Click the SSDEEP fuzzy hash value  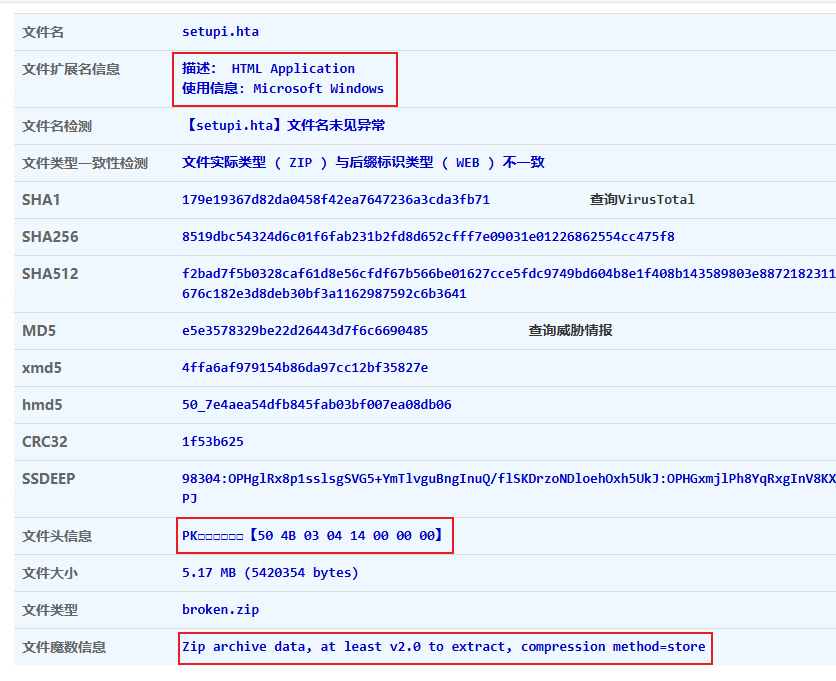508,479
